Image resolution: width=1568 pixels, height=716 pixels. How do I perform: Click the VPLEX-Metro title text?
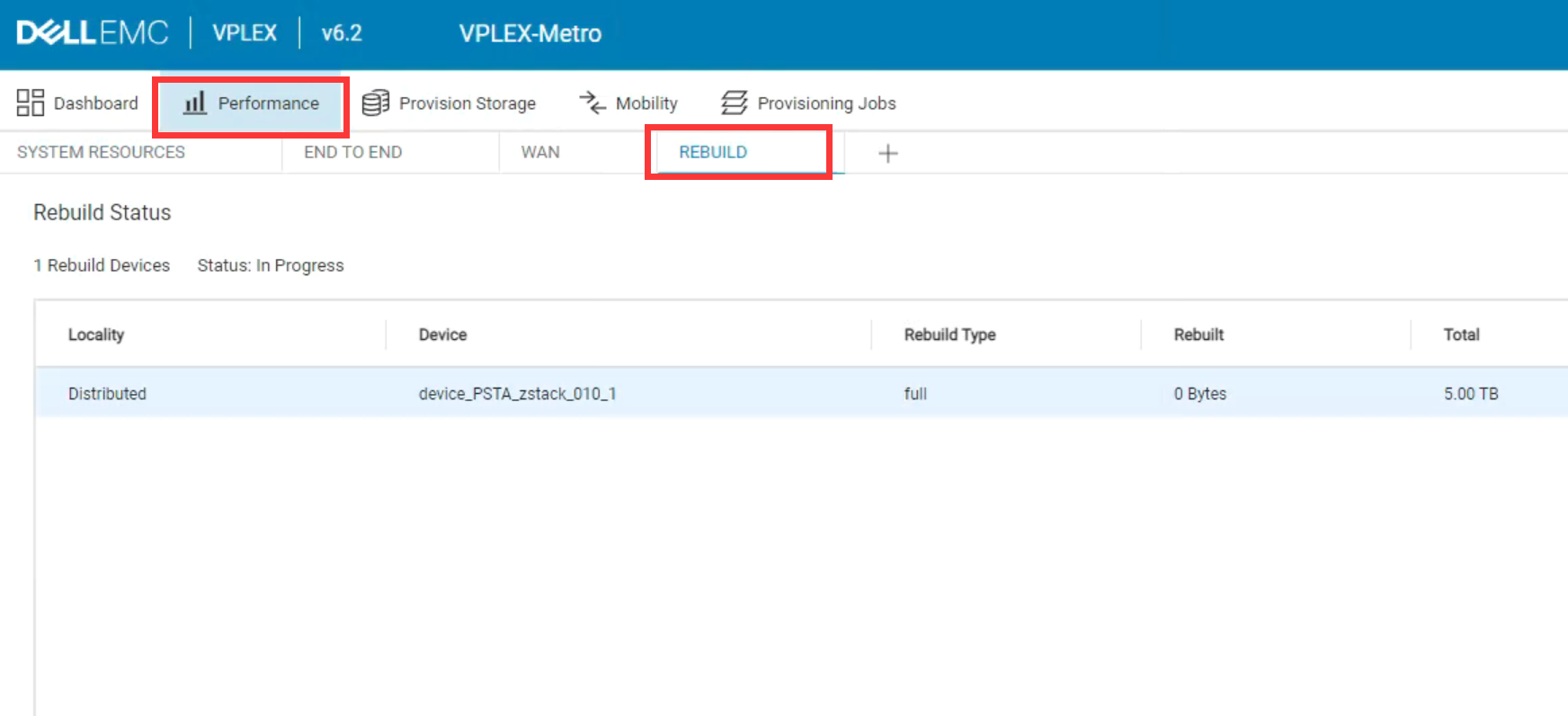[530, 33]
